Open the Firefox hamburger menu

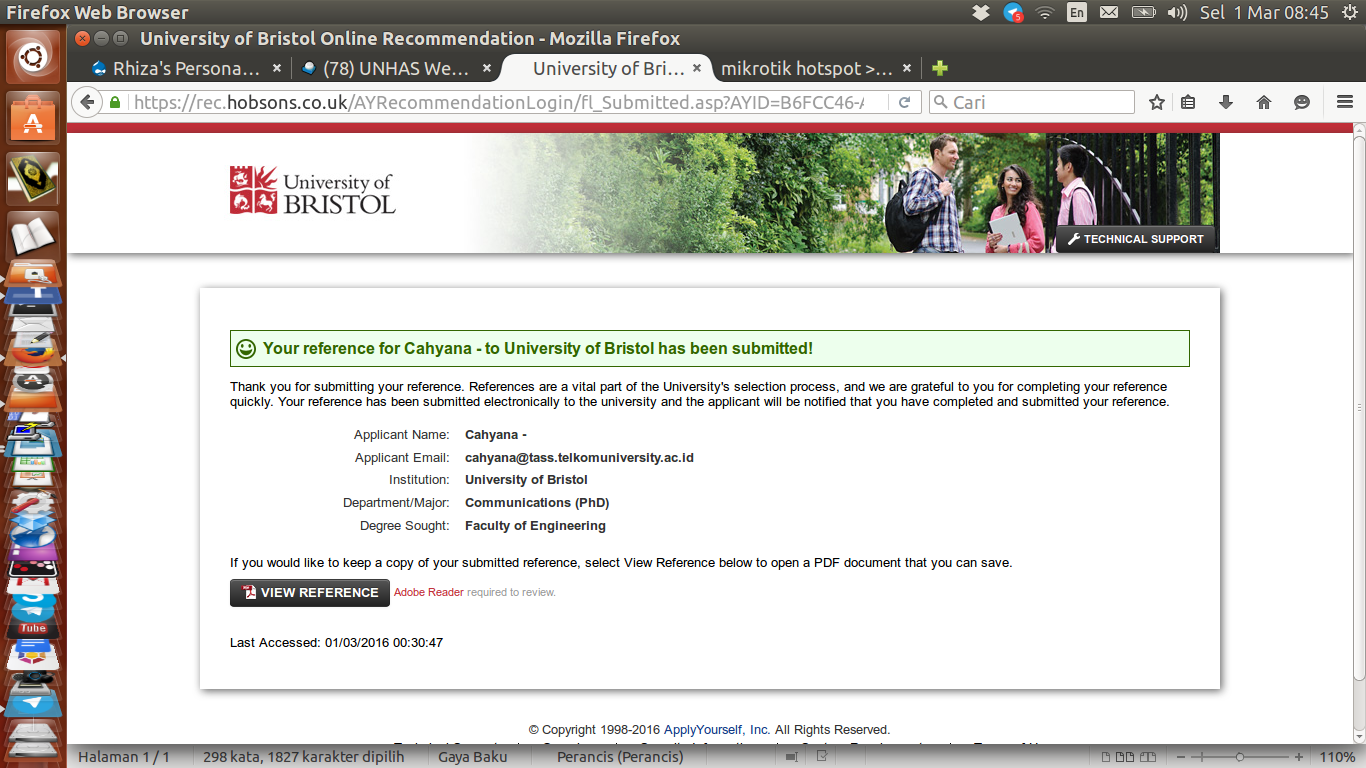tap(1345, 102)
